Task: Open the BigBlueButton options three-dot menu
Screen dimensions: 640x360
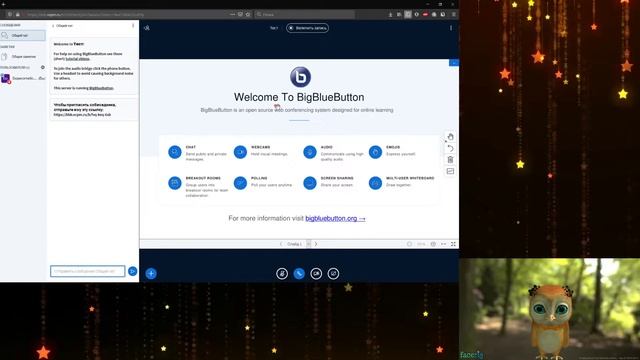Action: point(451,28)
